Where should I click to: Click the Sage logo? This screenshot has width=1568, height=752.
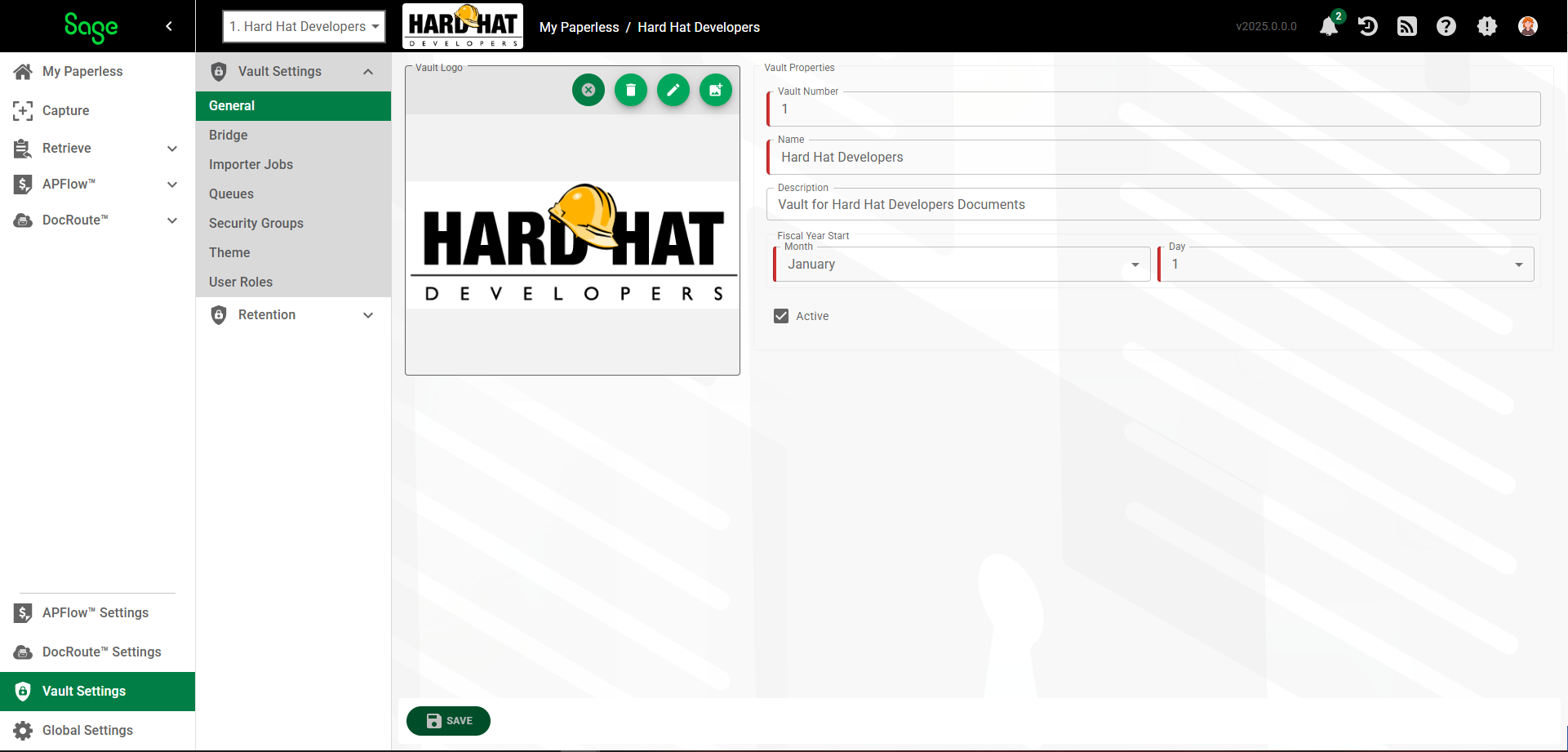click(91, 27)
